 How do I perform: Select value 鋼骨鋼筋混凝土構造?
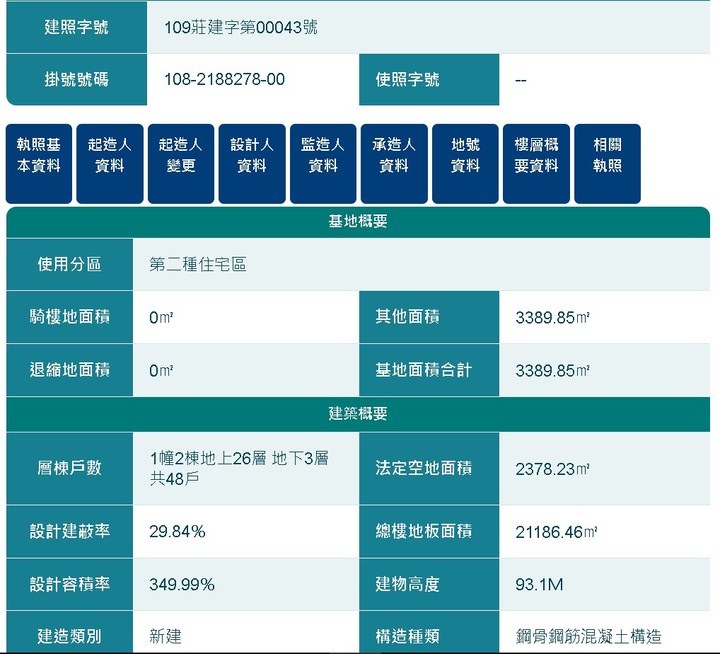589,637
